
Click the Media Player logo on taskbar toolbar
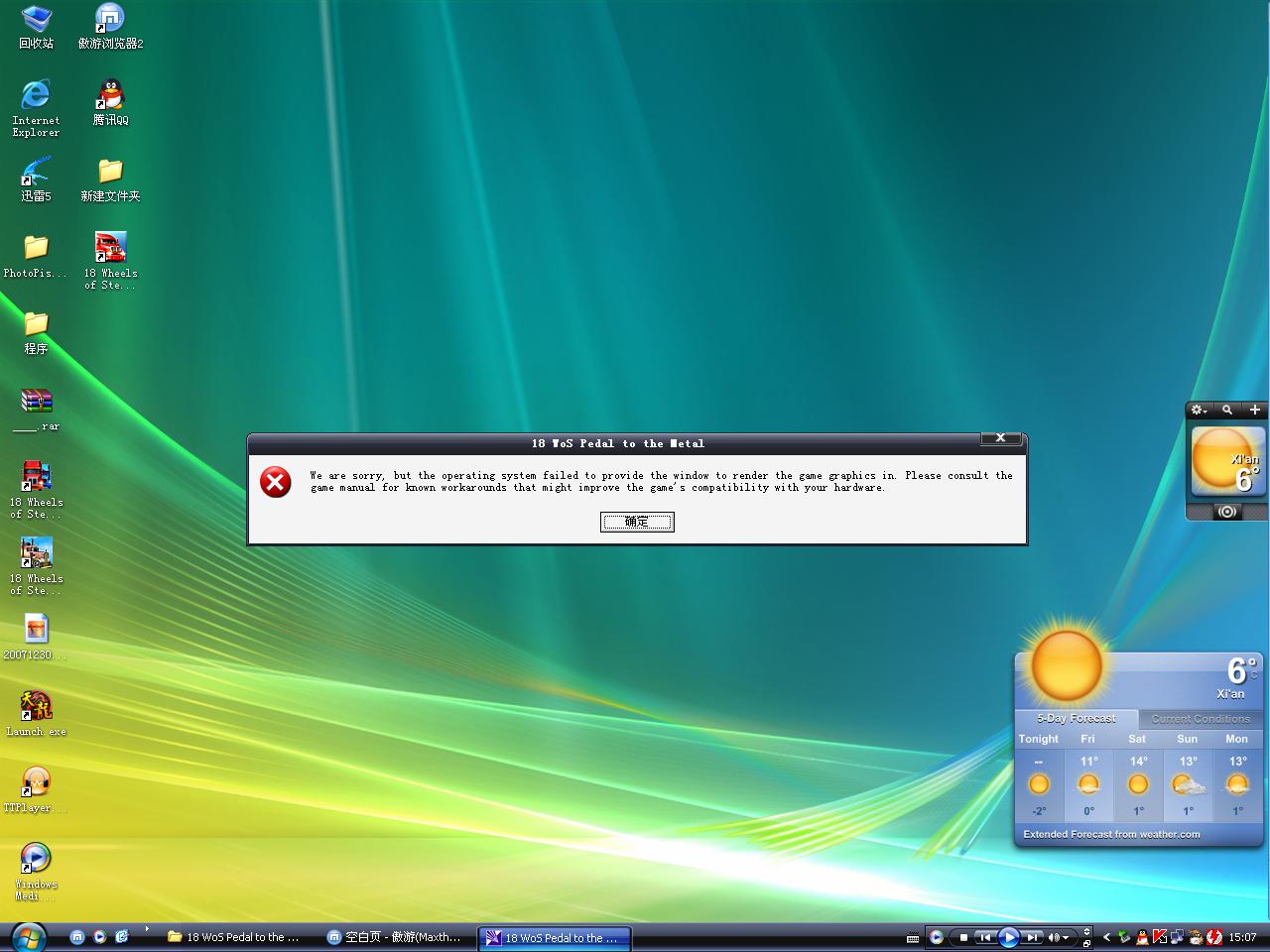click(x=936, y=937)
